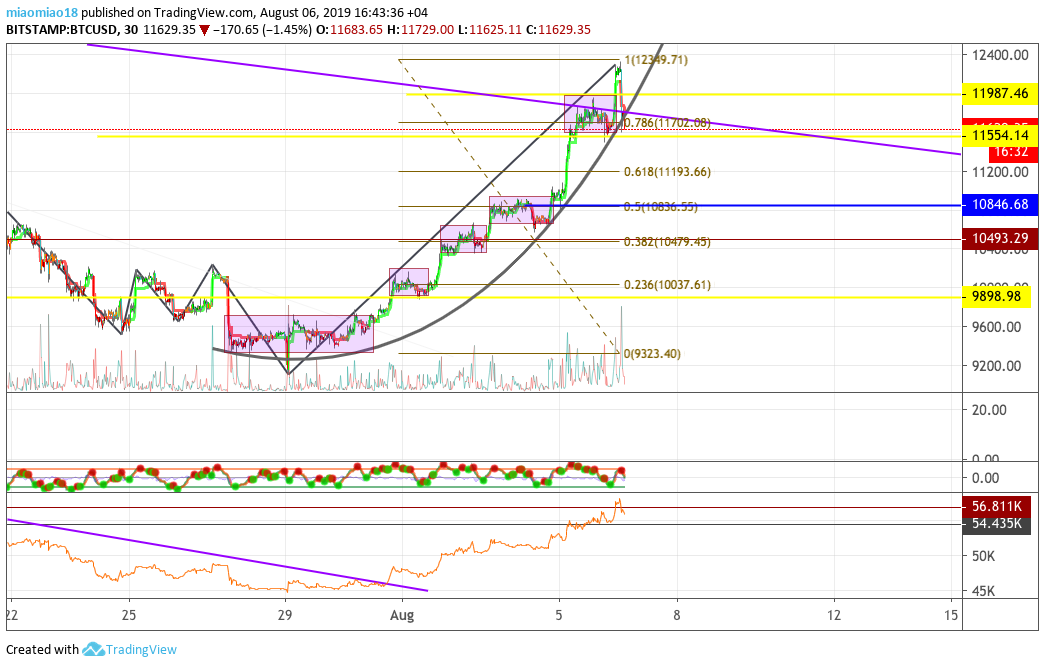The image size is (1045, 667).
Task: Click Fibonacci level 0.236(10037.61) label
Action: [667, 285]
